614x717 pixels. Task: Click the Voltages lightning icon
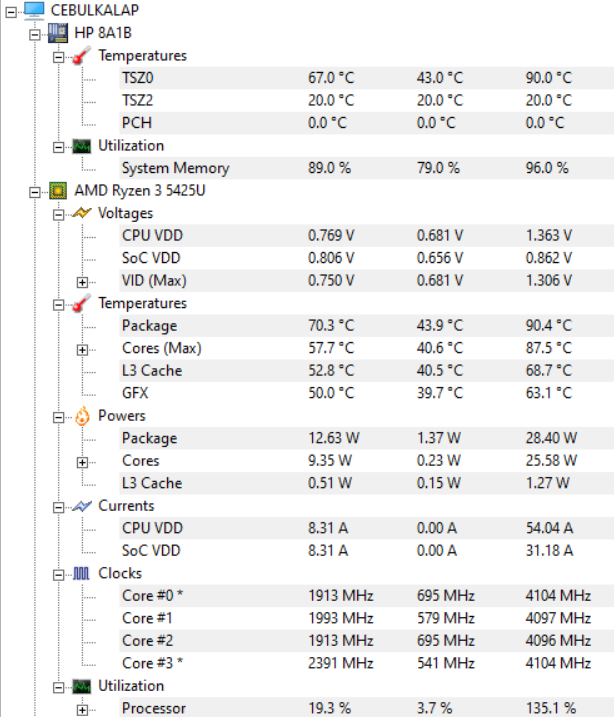pyautogui.click(x=82, y=213)
